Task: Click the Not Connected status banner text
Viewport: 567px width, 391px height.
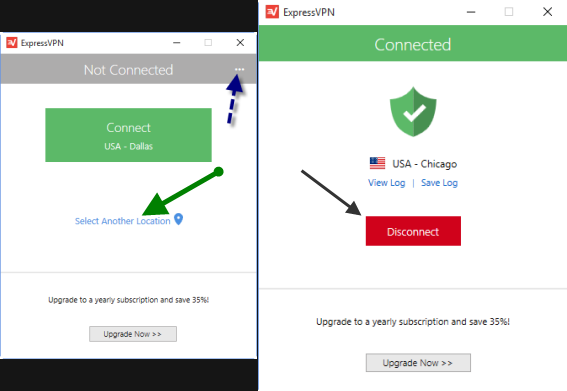Action: (128, 70)
